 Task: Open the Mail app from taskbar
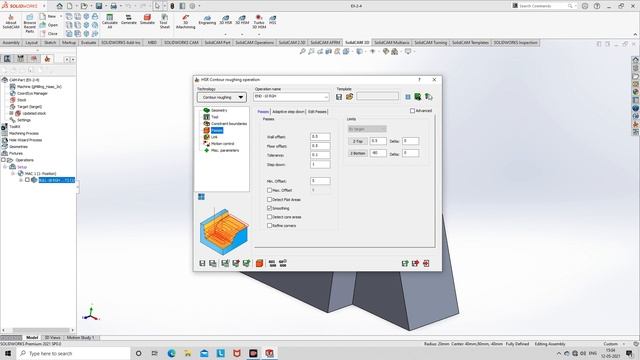pyautogui.click(x=204, y=353)
